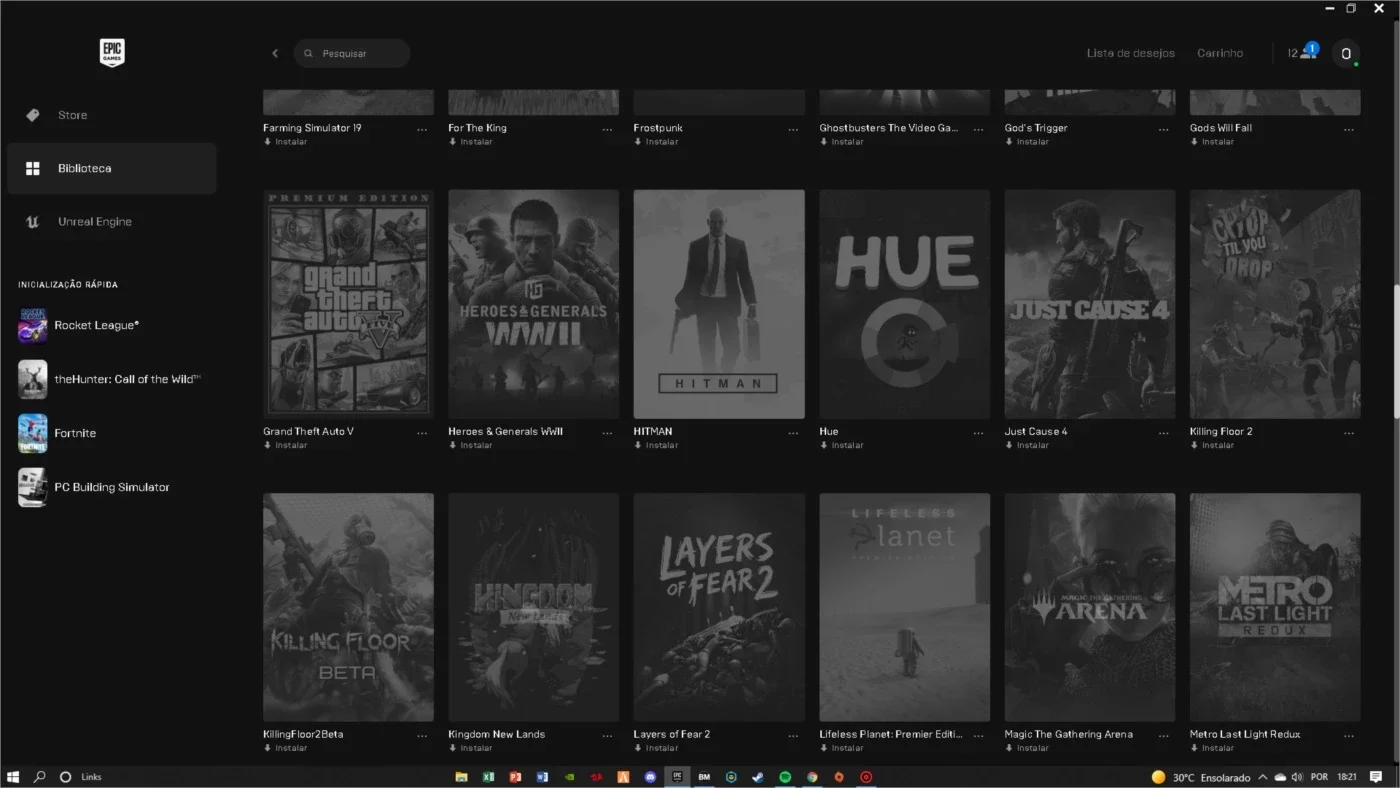The width and height of the screenshot is (1400, 788).
Task: Open PowerPoint from the taskbar
Action: click(515, 777)
